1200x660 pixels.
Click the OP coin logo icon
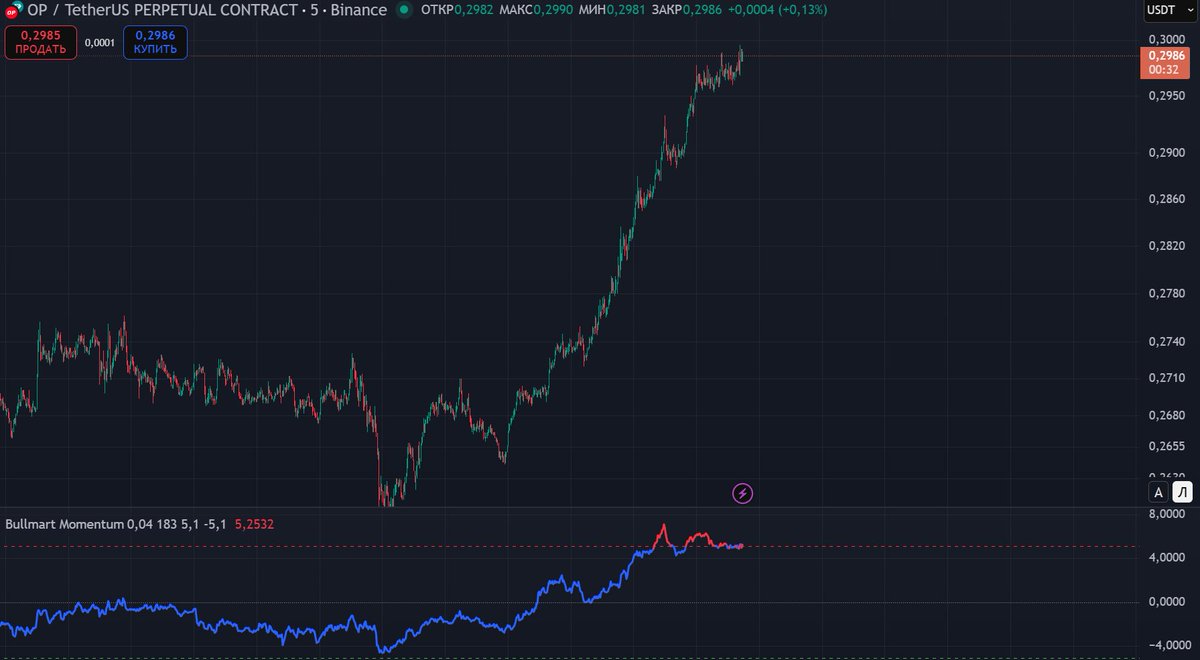coord(12,10)
